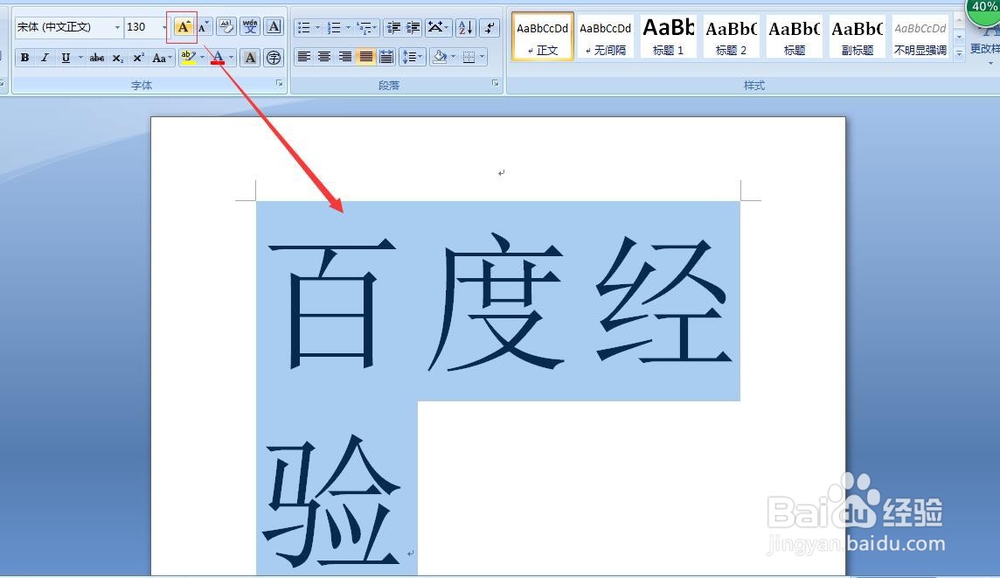Viewport: 1000px width, 578px height.
Task: Click the 更改样式 button
Action: [x=984, y=48]
